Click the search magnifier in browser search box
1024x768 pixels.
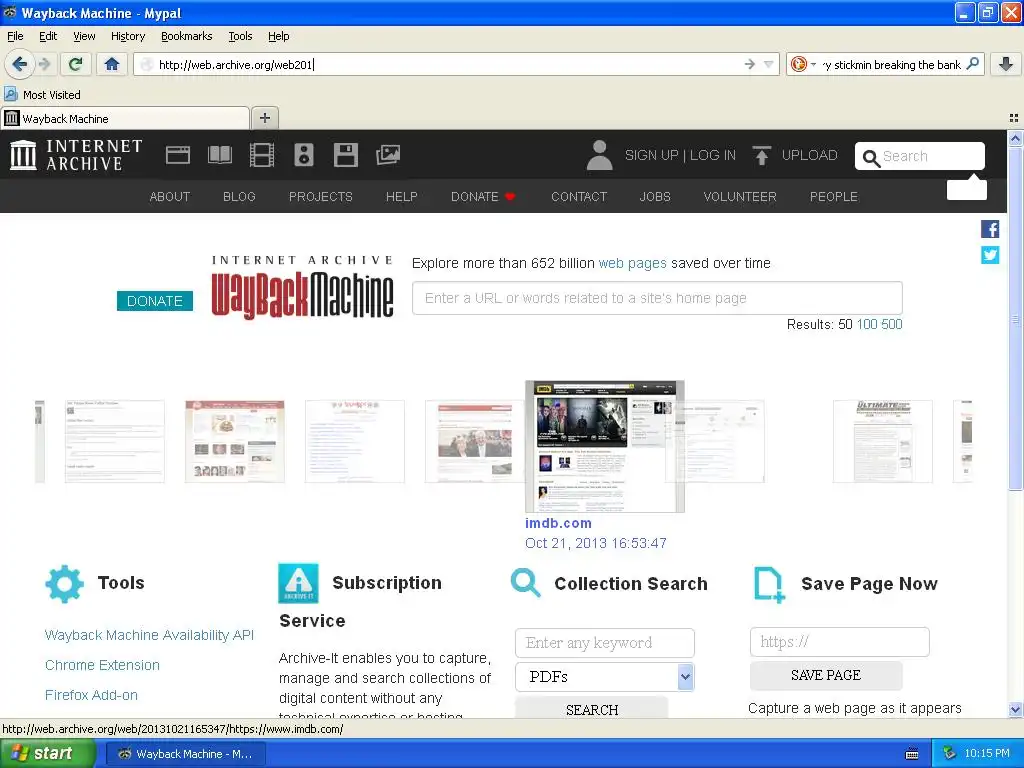(972, 64)
